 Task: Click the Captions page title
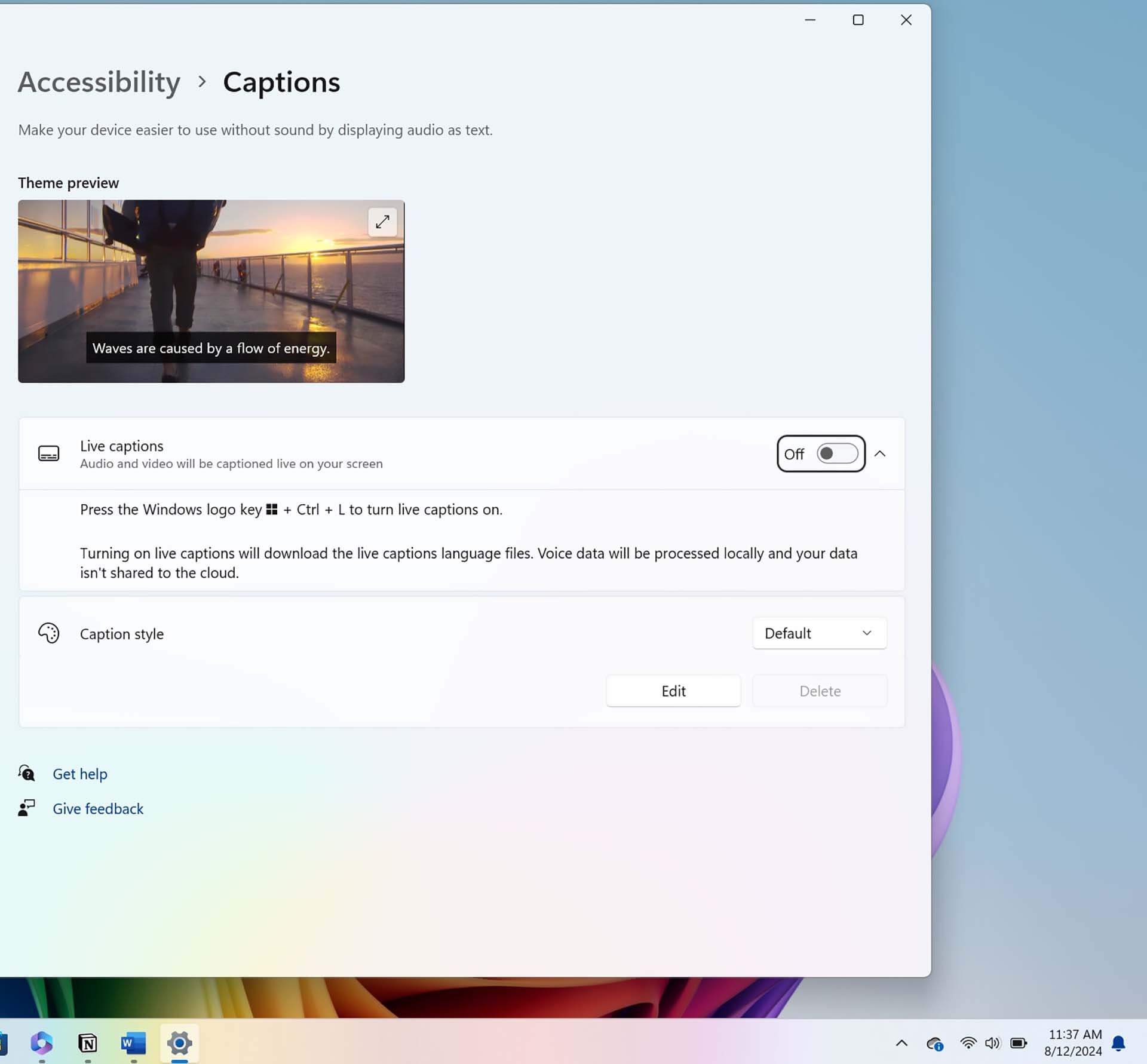(281, 82)
